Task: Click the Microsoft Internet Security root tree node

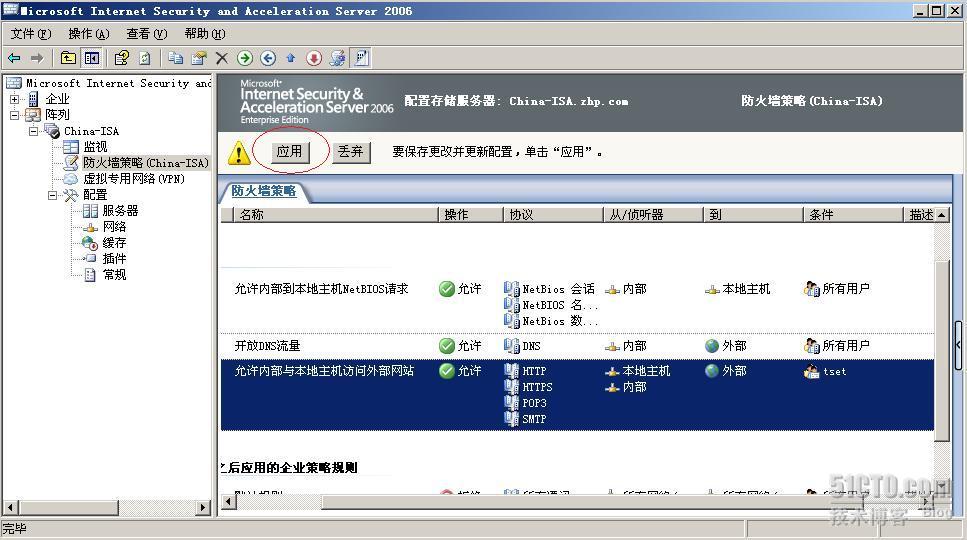Action: click(118, 83)
